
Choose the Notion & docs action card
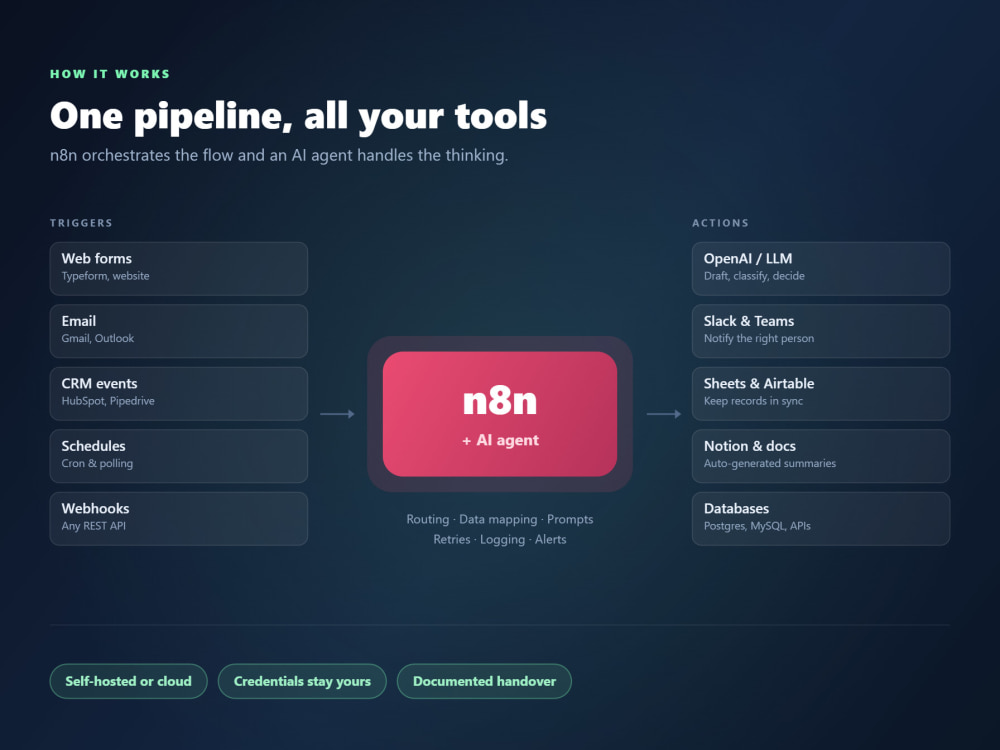click(x=821, y=456)
